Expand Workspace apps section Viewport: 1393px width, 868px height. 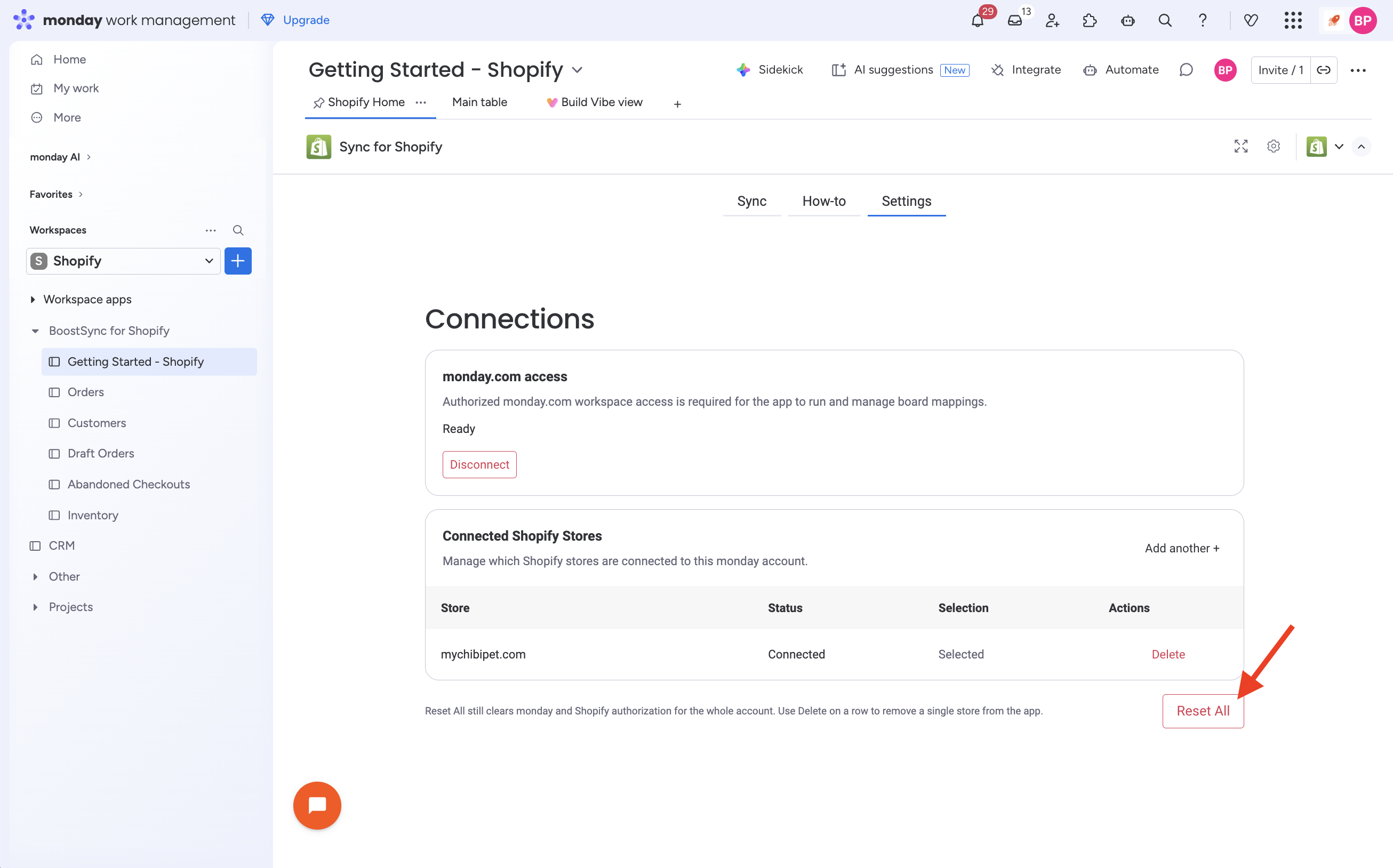(x=33, y=299)
